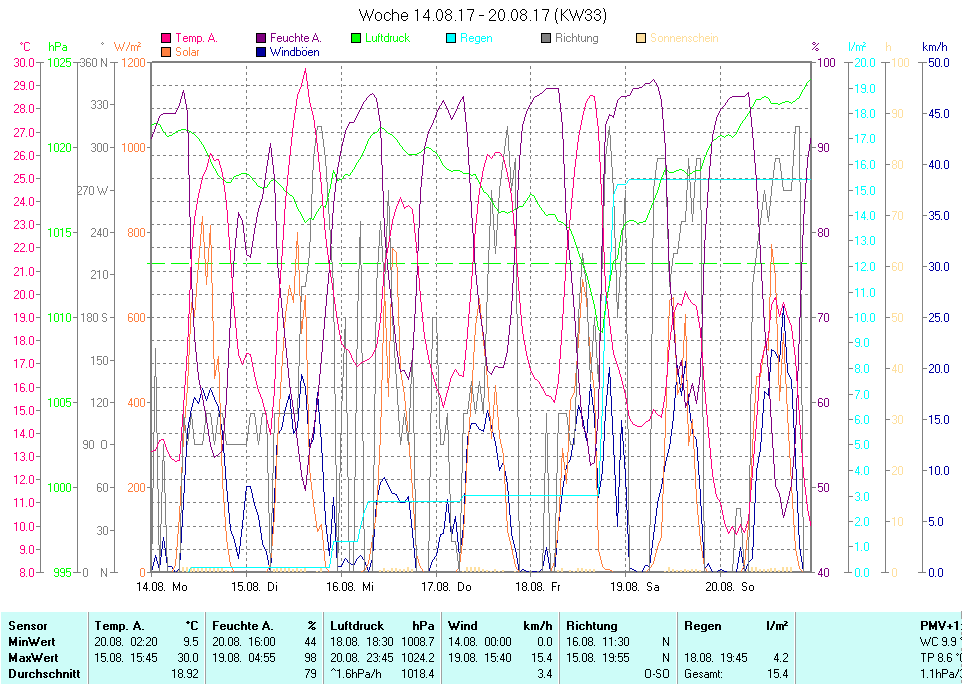The height and width of the screenshot is (684, 962).
Task: Click the minimum temperature value '9.5'
Action: tap(191, 642)
